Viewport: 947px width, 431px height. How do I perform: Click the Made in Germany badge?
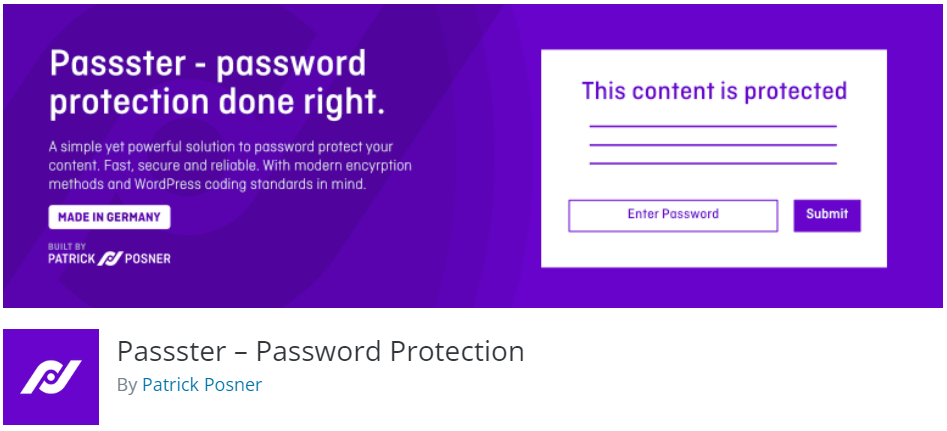pos(110,217)
